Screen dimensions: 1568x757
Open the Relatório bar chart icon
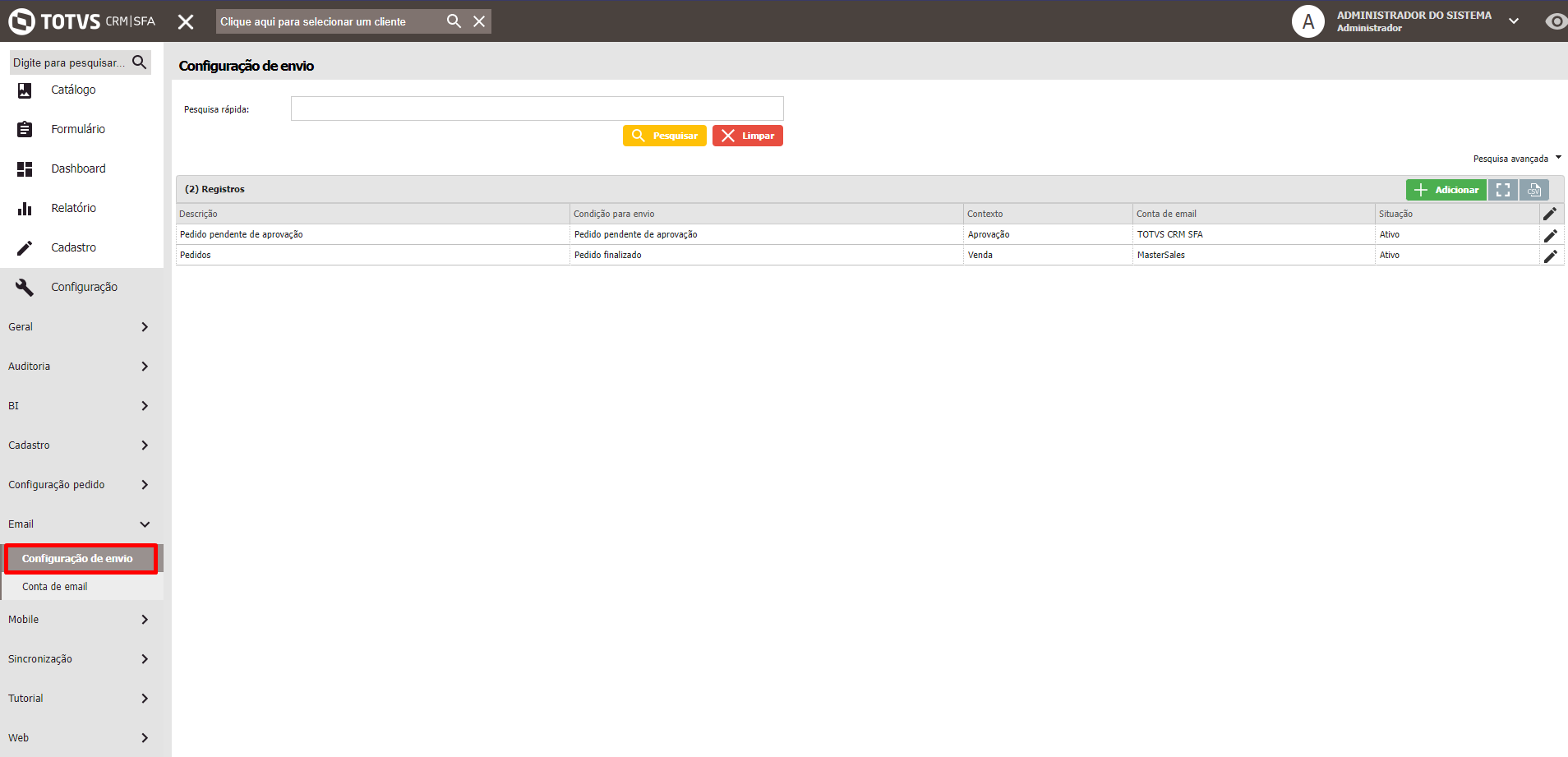[25, 208]
